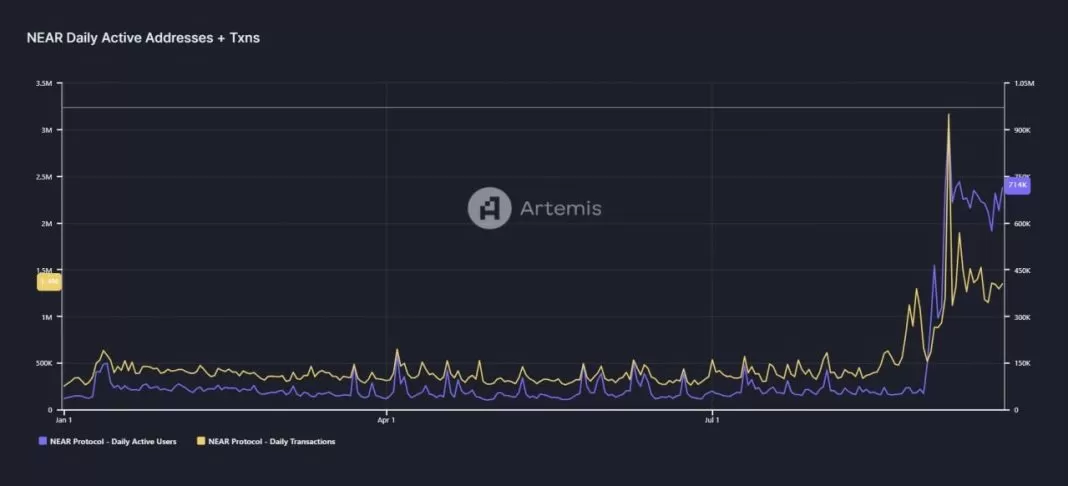Toggle the Daily Transactions legend entry
The image size is (1068, 486).
(x=270, y=441)
